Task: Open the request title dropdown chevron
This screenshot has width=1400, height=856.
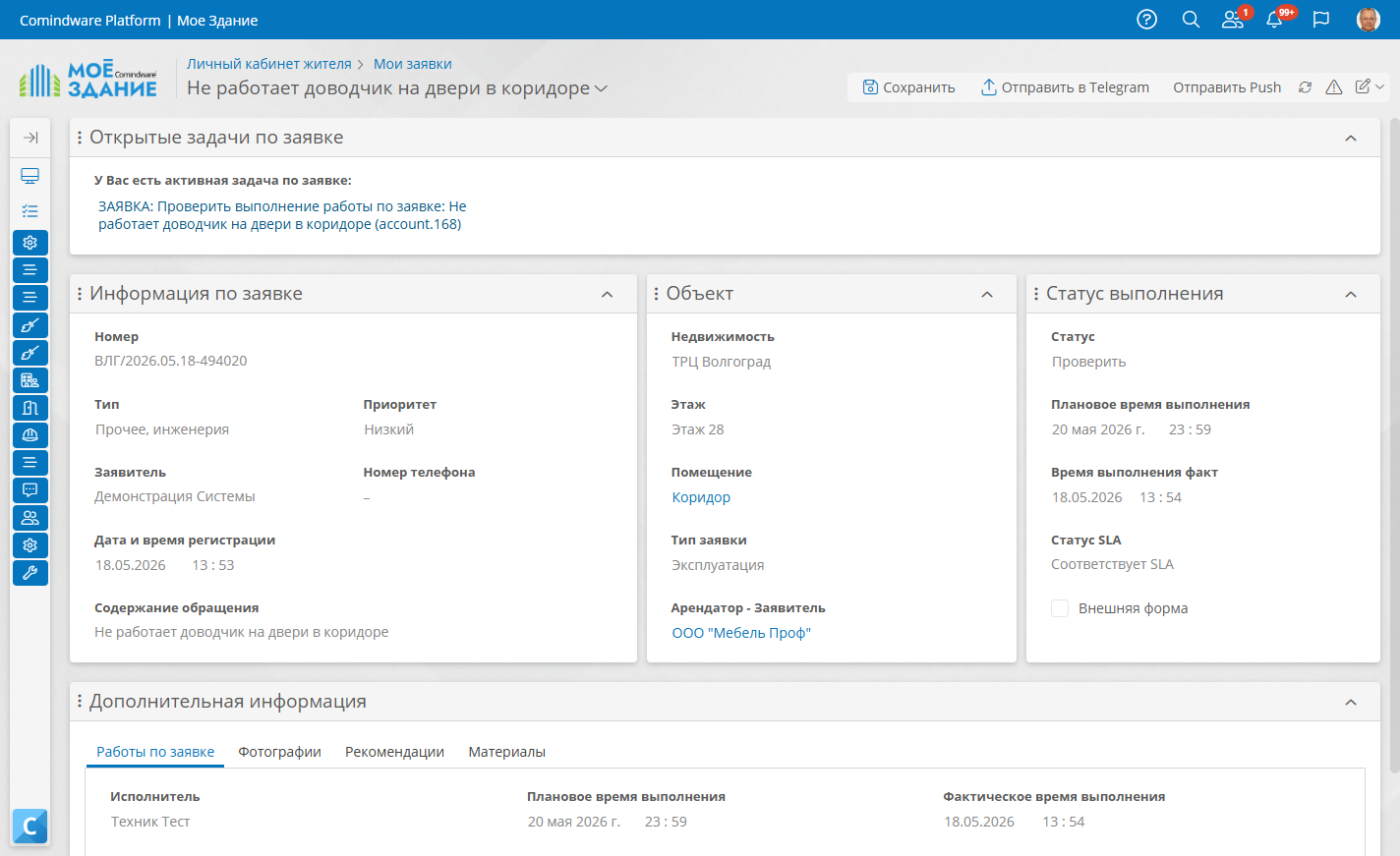Action: [x=601, y=88]
